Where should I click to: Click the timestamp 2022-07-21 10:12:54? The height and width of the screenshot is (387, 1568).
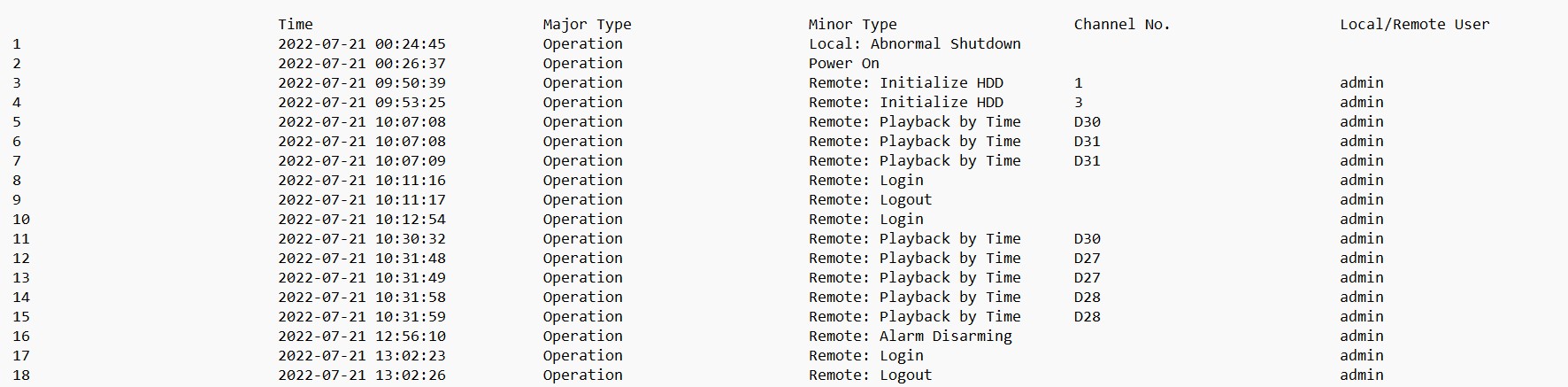tap(361, 220)
